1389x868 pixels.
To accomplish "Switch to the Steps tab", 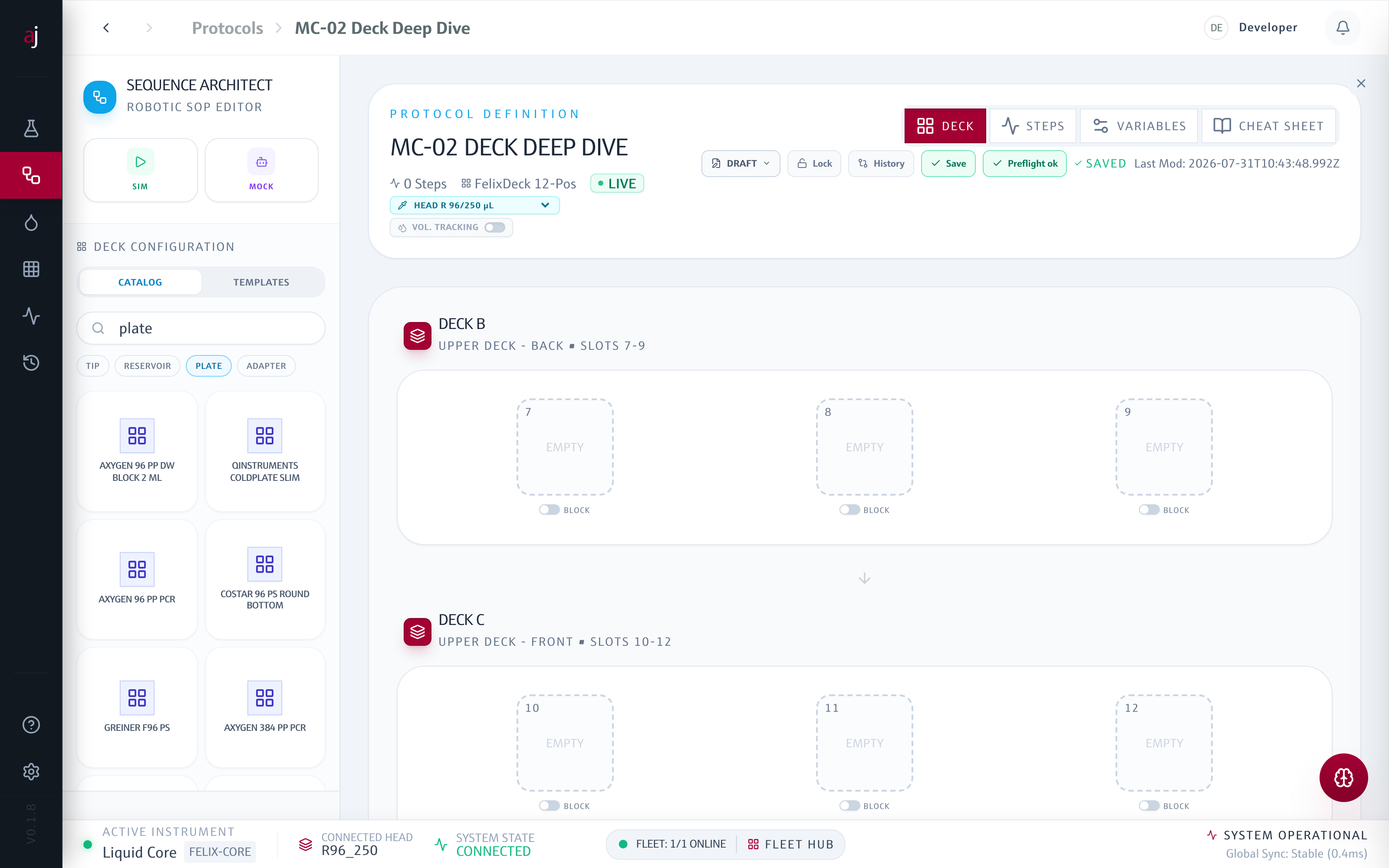I will pyautogui.click(x=1033, y=126).
